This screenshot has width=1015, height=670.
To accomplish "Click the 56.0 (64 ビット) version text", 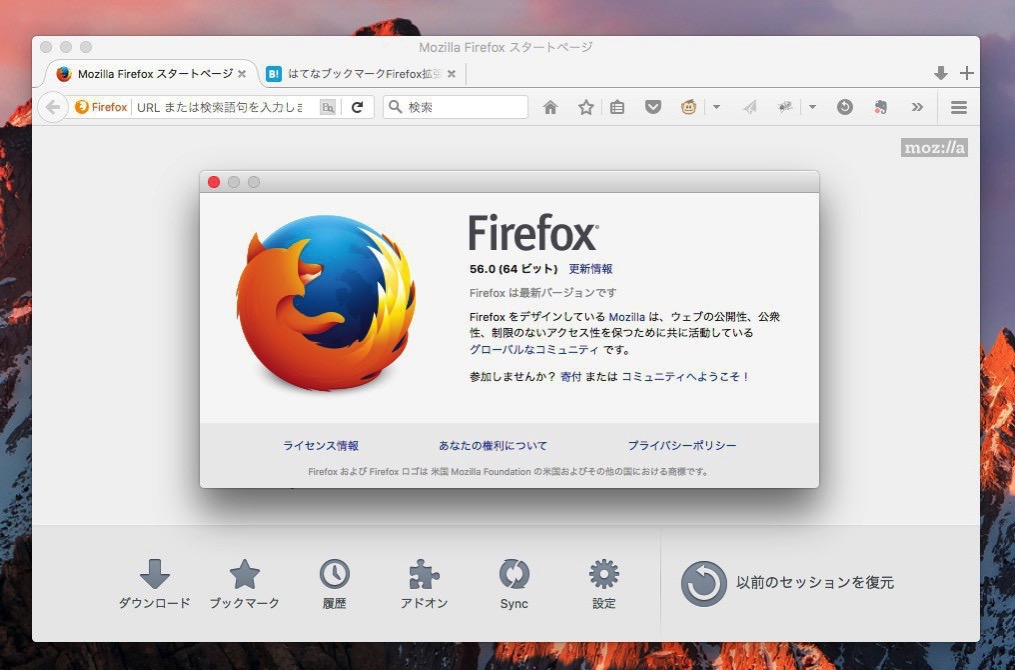I will [x=513, y=269].
